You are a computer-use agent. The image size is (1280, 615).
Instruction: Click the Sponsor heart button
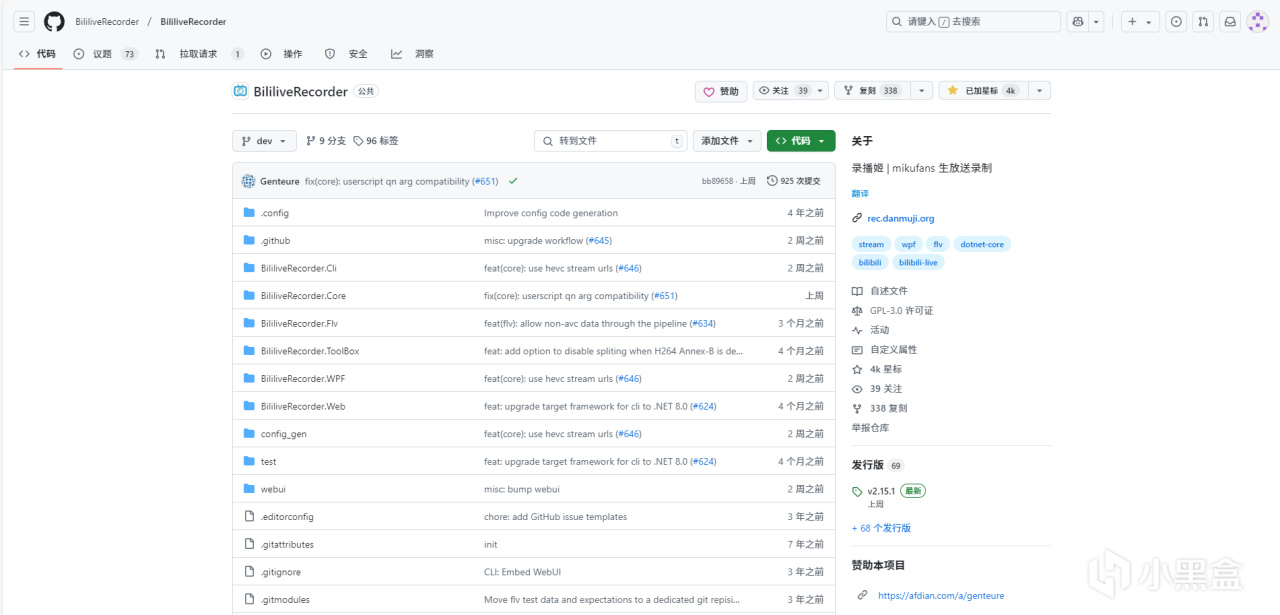[x=721, y=91]
